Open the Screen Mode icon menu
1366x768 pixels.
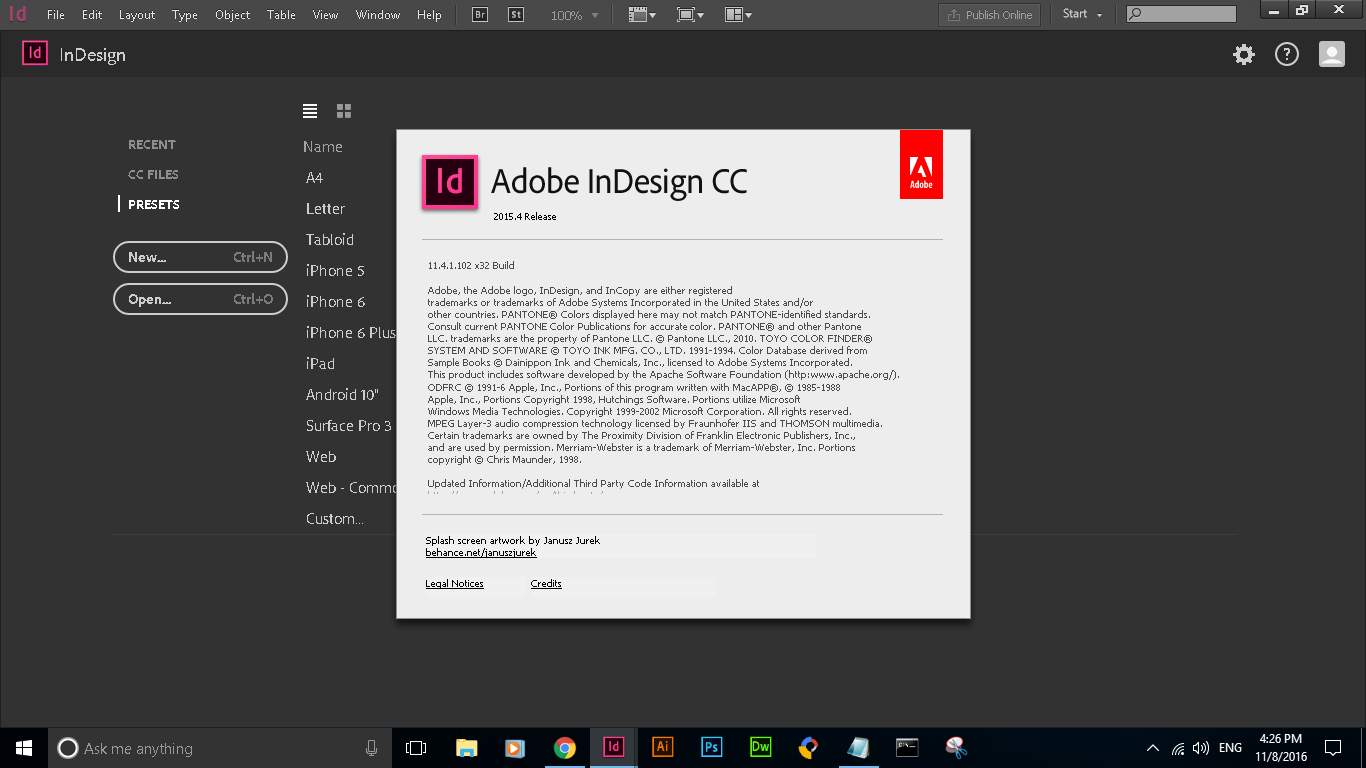pos(690,15)
